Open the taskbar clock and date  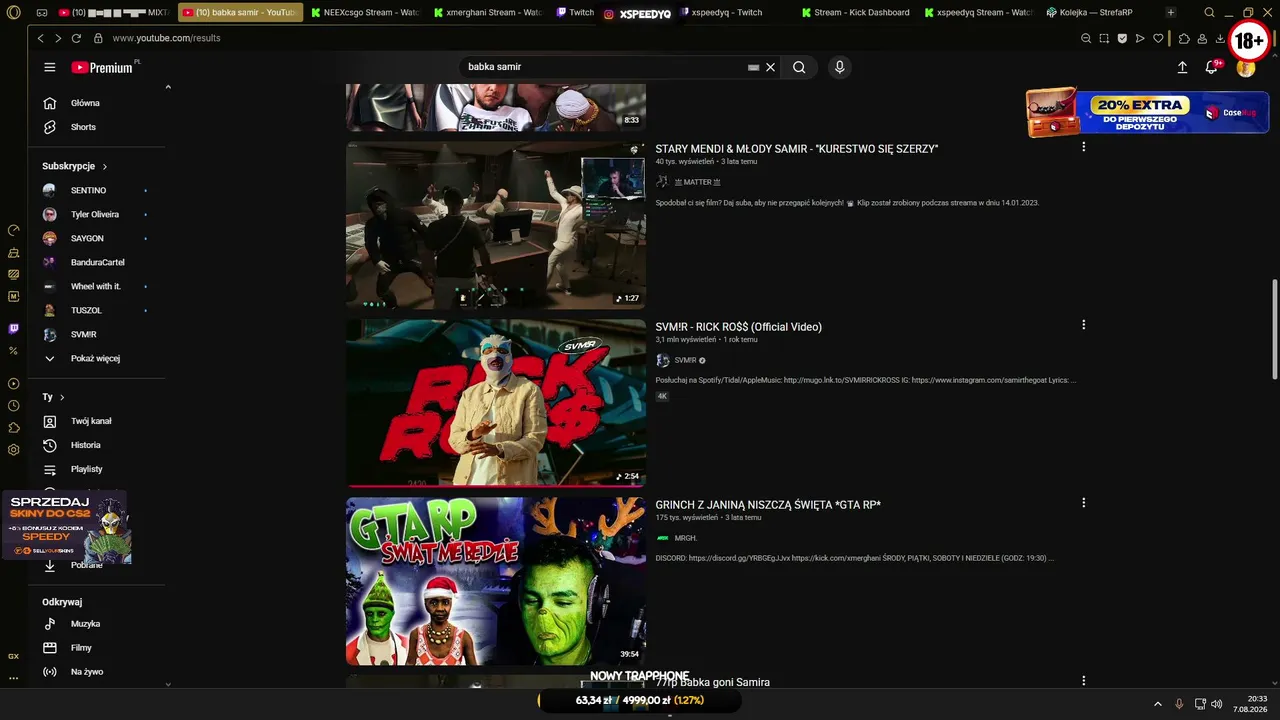pos(1250,704)
